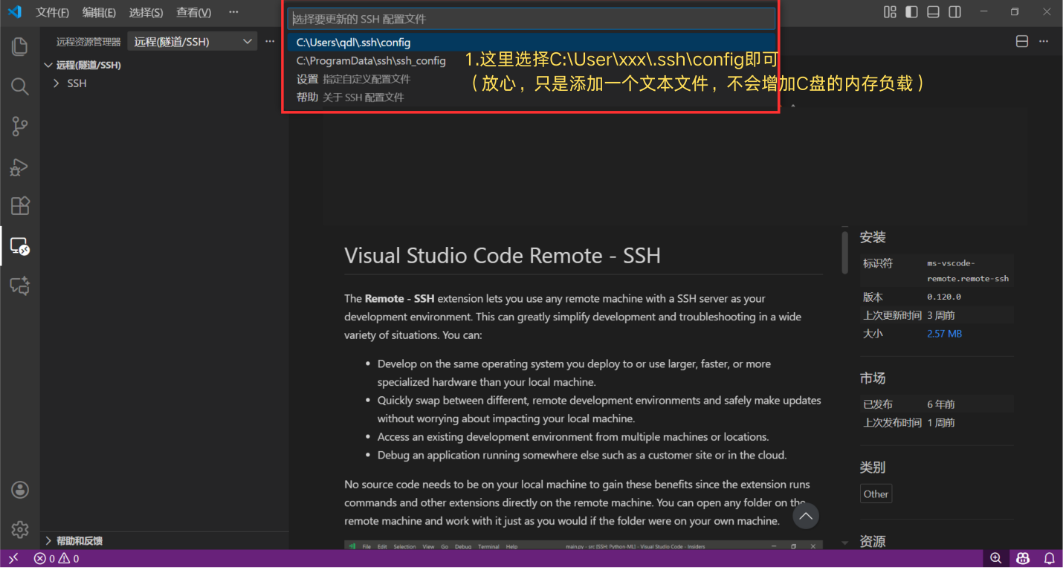
Task: Open Remote Explorer view's ellipsis actions
Action: pos(270,41)
